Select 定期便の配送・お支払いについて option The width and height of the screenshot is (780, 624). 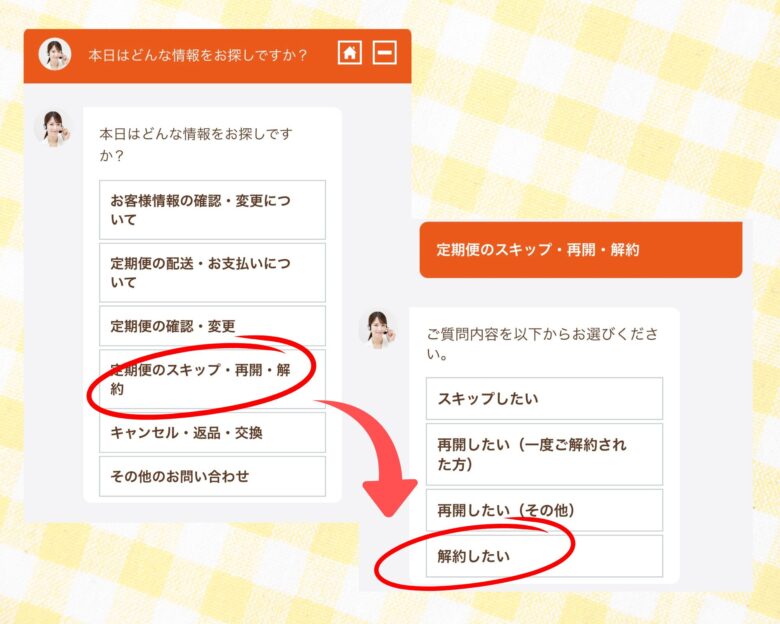point(212,273)
